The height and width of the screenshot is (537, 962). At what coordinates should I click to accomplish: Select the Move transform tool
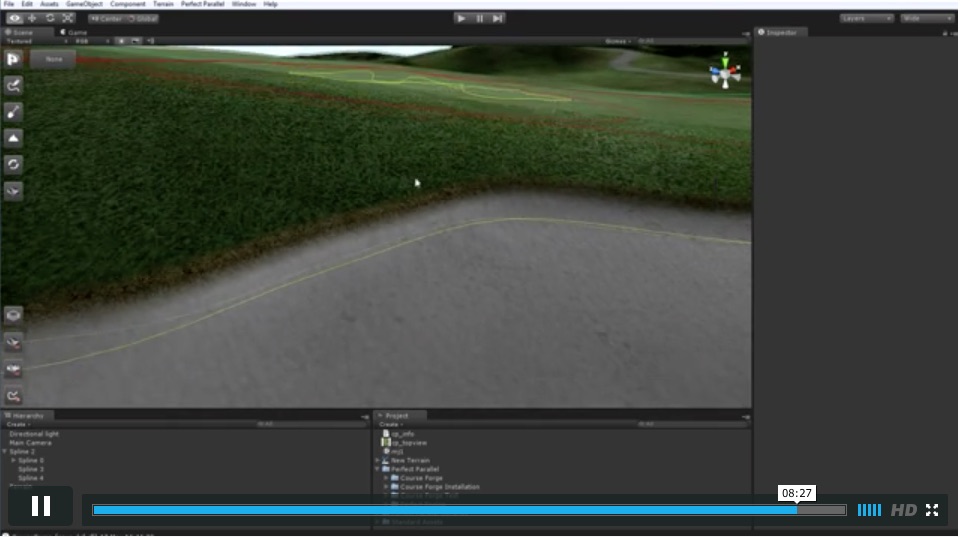pos(32,18)
